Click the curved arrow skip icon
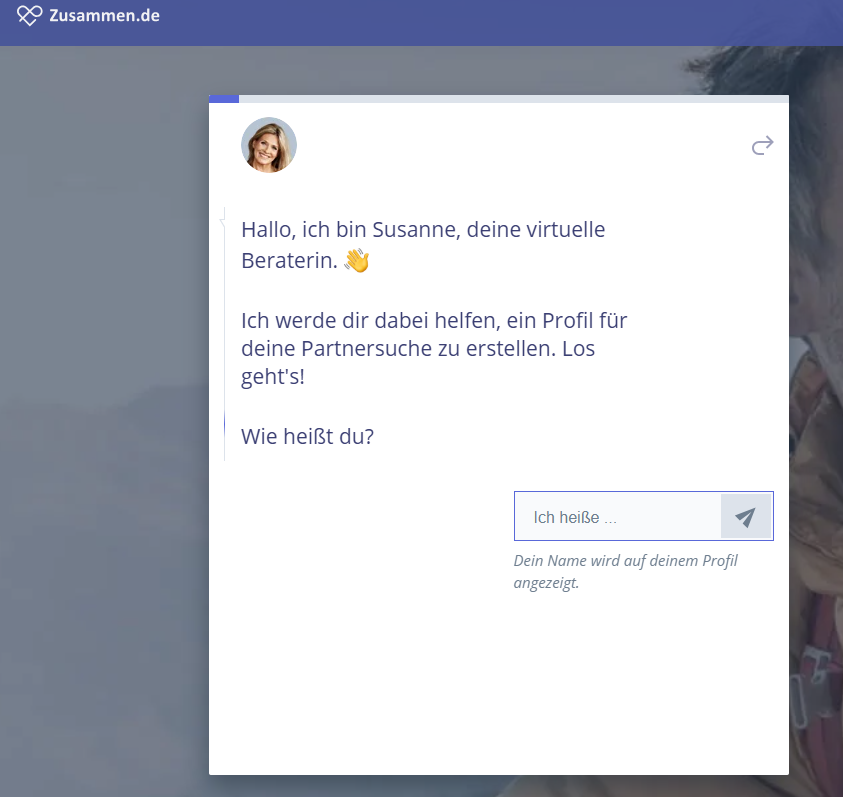The image size is (843, 797). [762, 145]
